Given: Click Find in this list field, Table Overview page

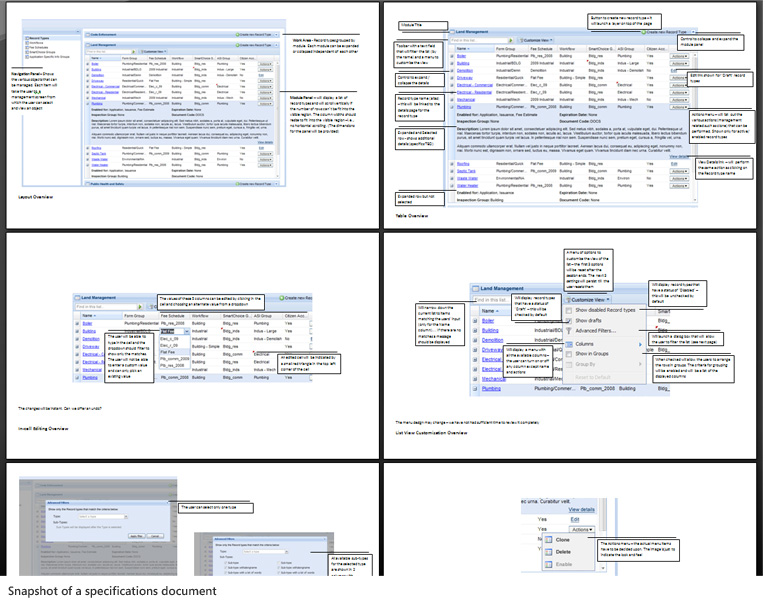Looking at the screenshot, I should pos(478,40).
